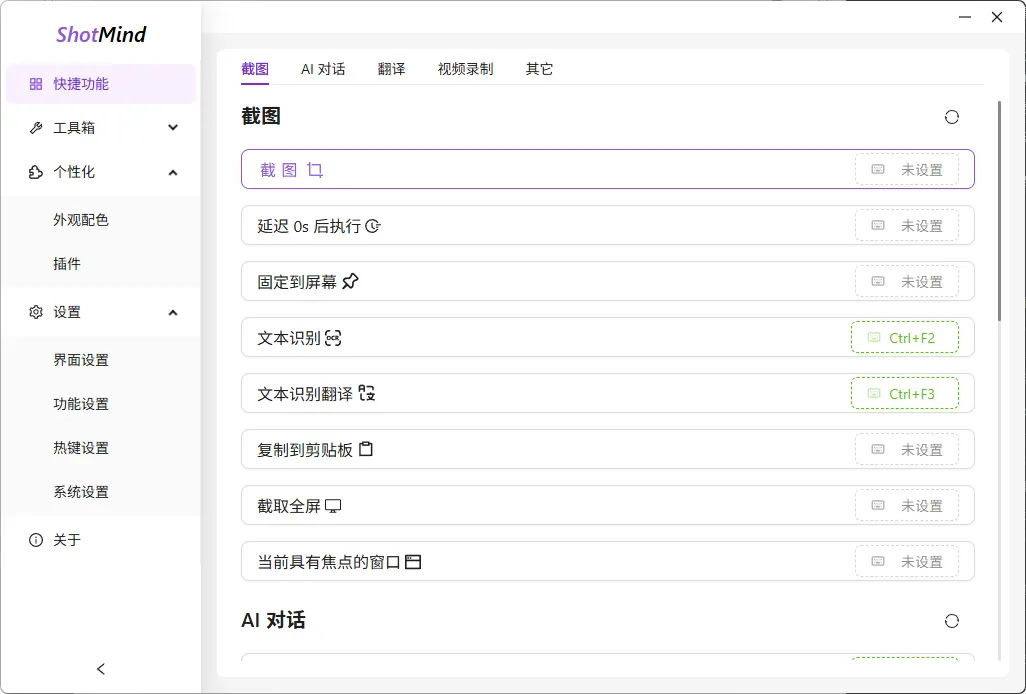Click the 文本识别 label
The height and width of the screenshot is (694, 1026).
[x=289, y=338]
